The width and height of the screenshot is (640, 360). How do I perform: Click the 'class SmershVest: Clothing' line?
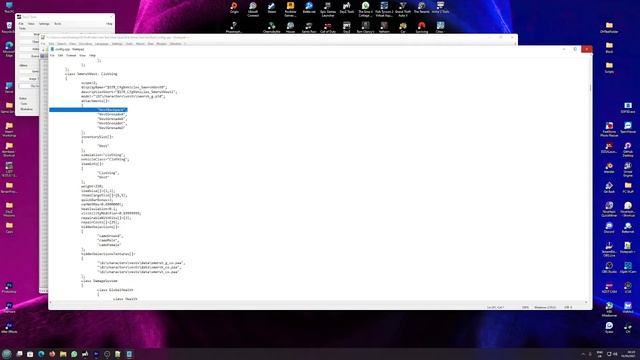[x=91, y=74]
